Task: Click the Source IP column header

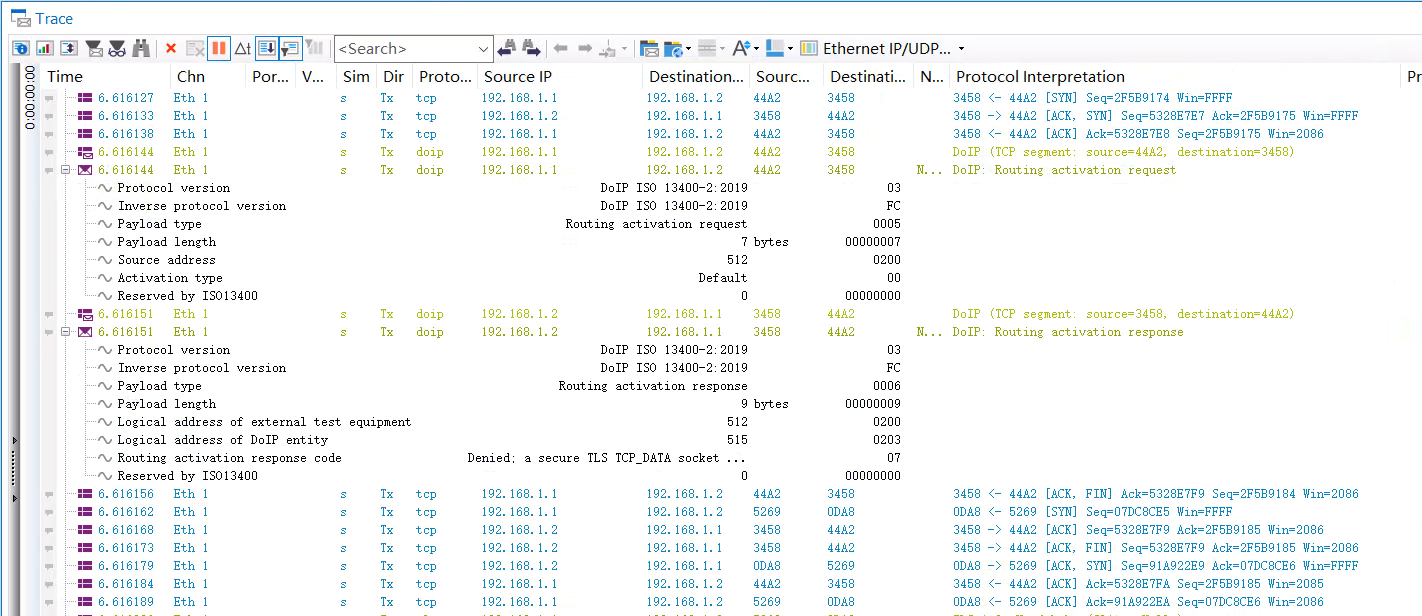Action: [517, 77]
